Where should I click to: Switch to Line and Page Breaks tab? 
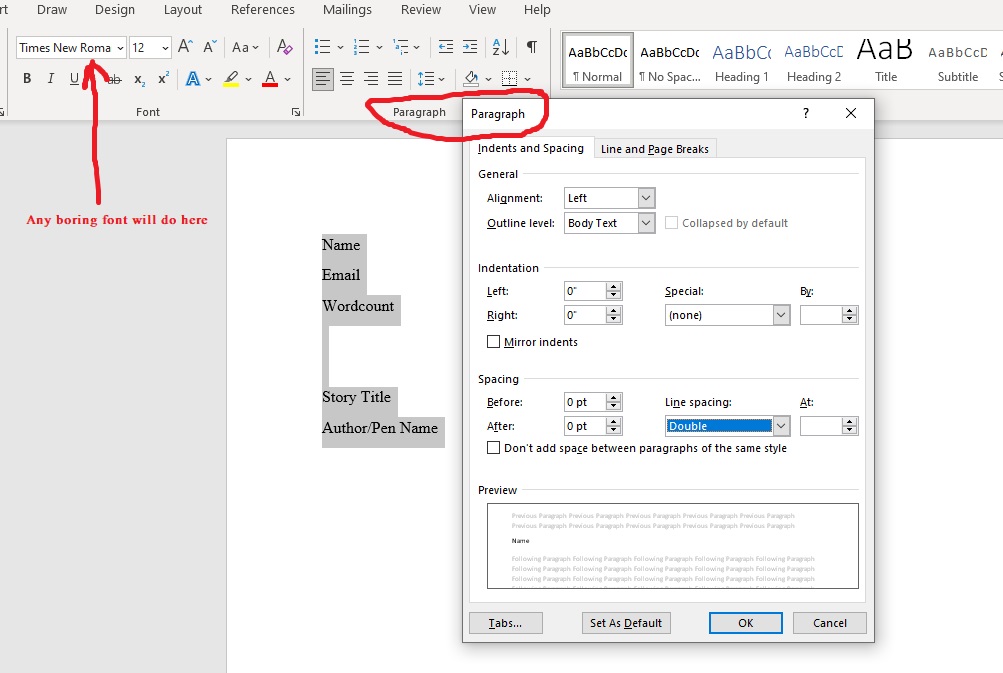654,149
